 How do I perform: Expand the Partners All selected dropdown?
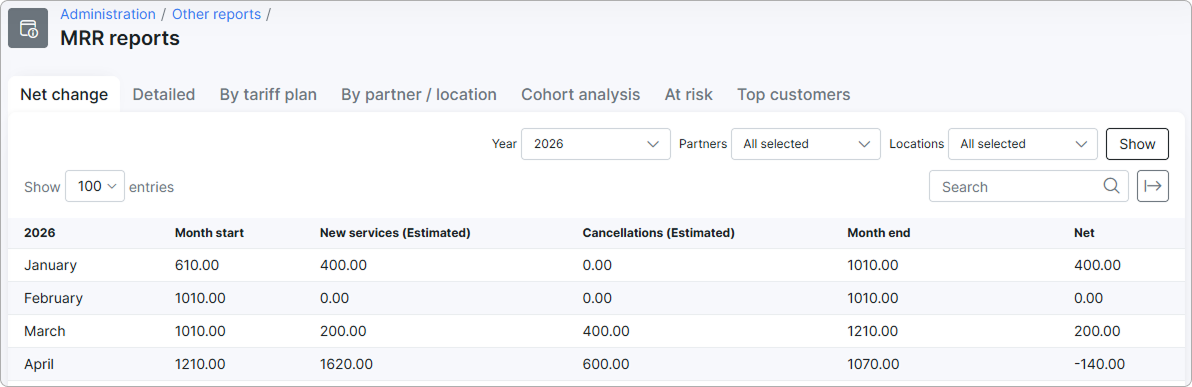[x=805, y=144]
